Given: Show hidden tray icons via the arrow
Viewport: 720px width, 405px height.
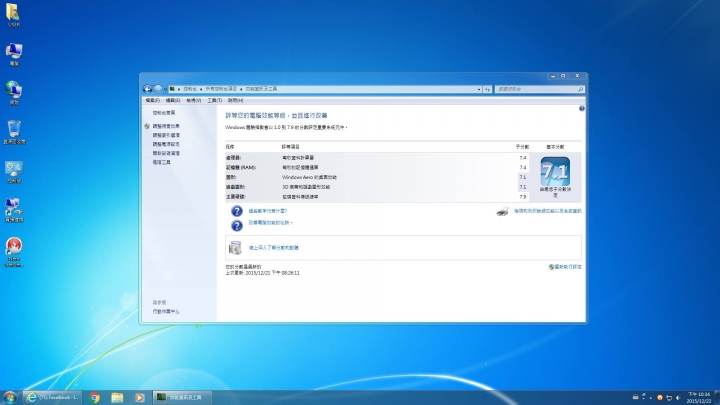Looking at the screenshot, I should [x=650, y=398].
